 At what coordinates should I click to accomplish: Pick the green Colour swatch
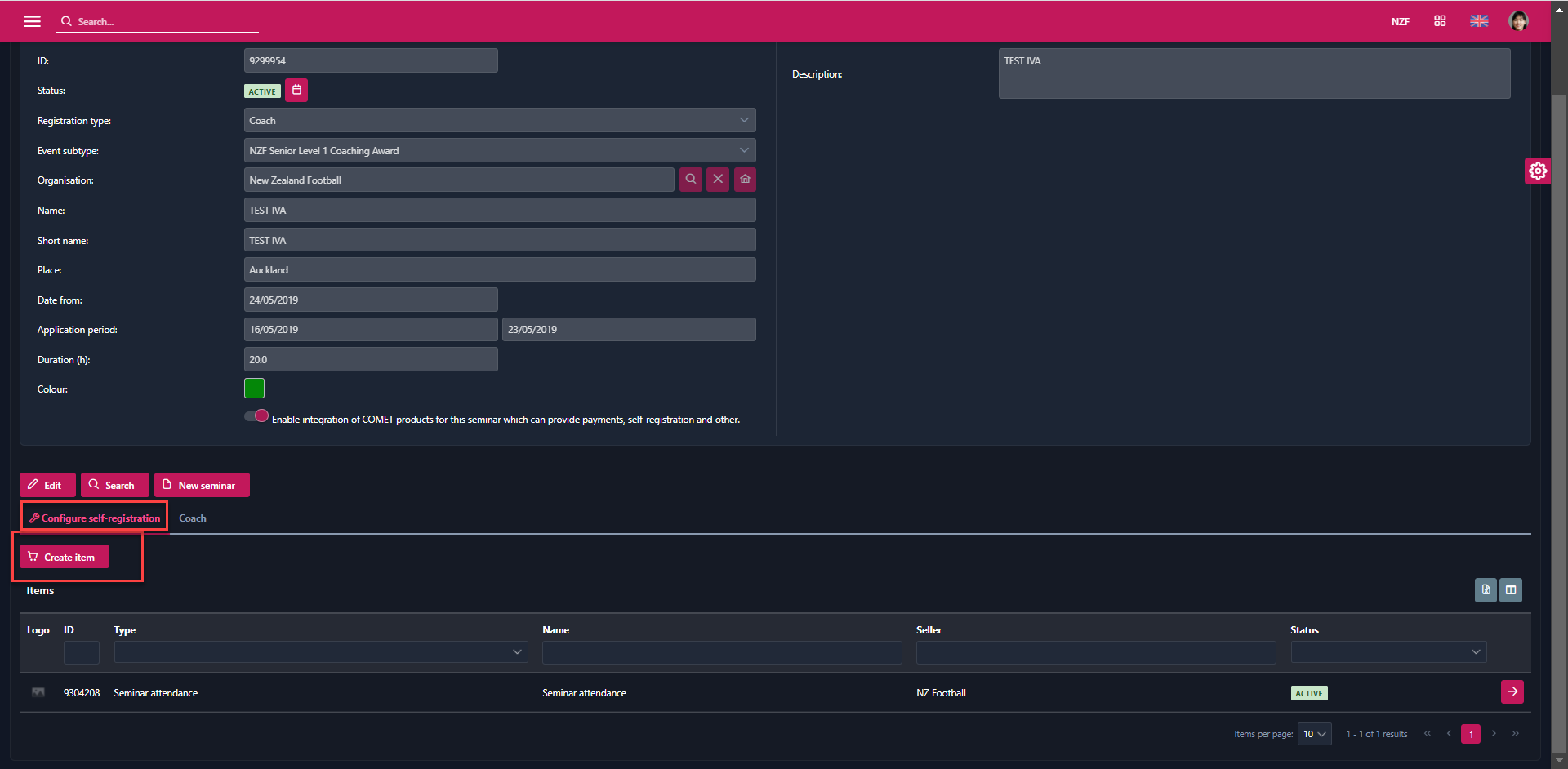click(254, 389)
